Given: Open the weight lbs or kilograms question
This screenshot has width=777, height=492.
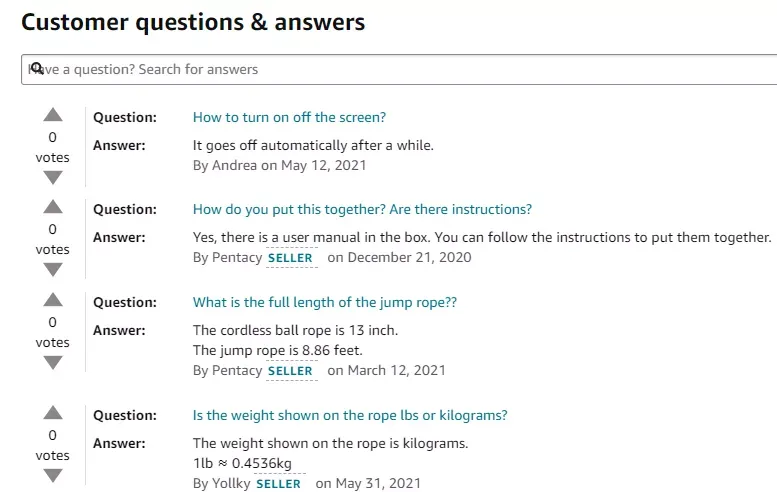Looking at the screenshot, I should point(350,415).
